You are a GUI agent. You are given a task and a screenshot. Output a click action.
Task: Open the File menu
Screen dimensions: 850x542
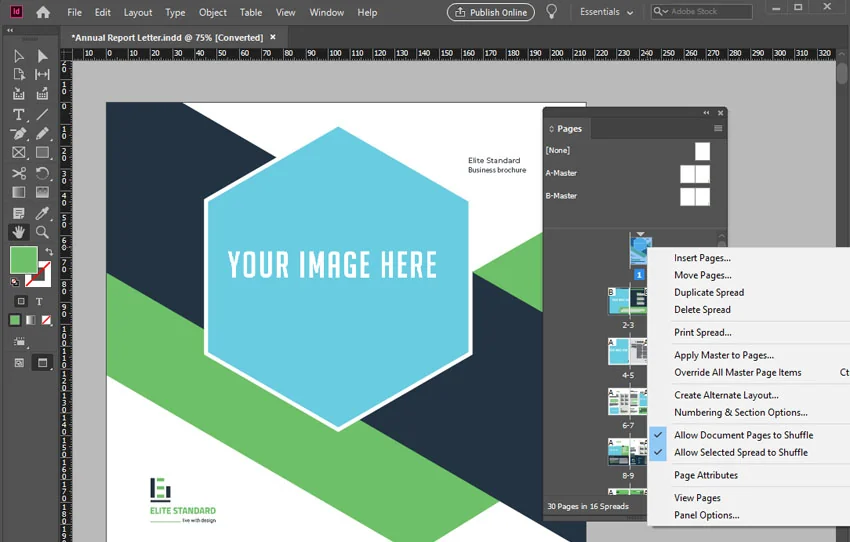pyautogui.click(x=74, y=12)
